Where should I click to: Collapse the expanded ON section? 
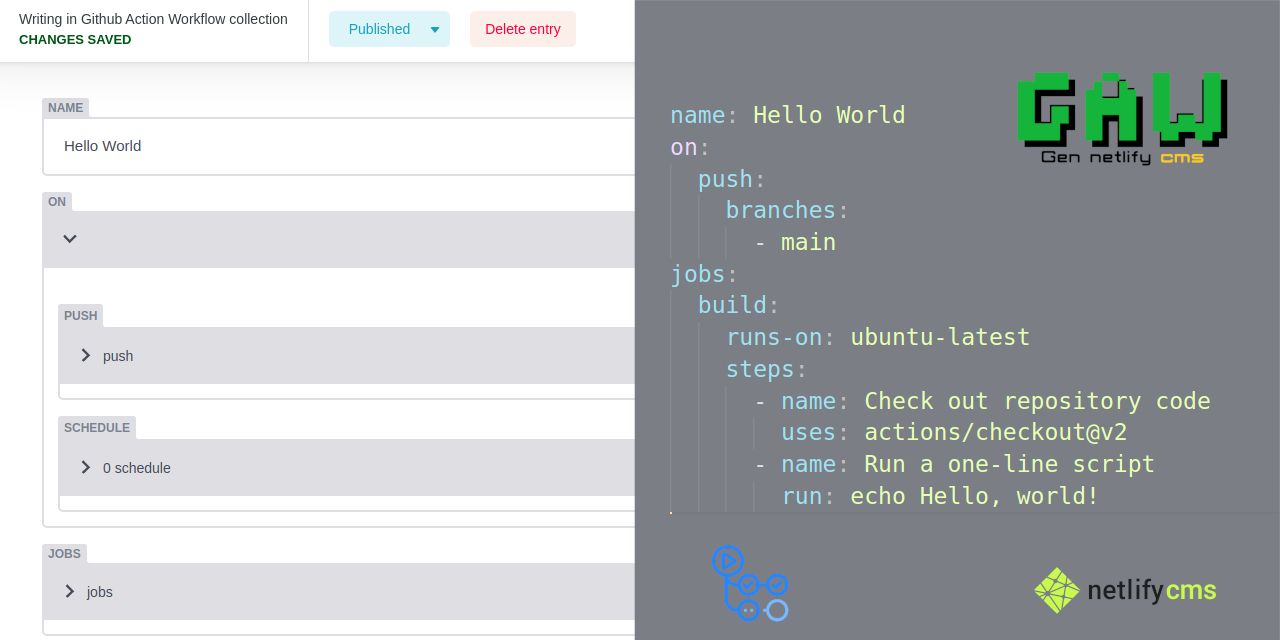coord(69,239)
